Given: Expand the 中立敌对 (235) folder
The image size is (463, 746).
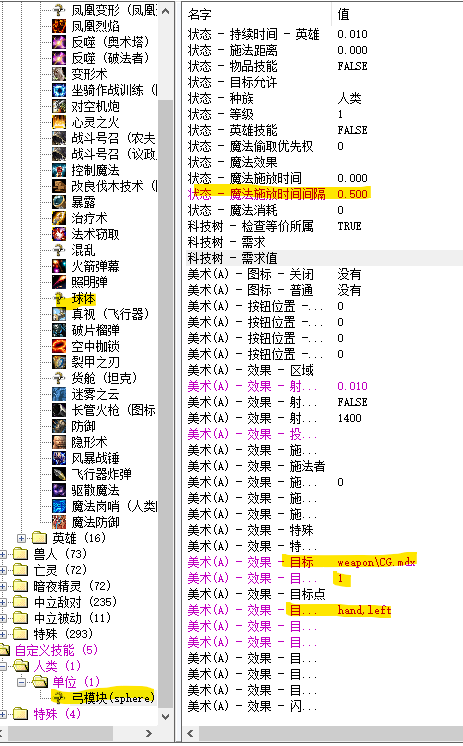Looking at the screenshot, I should (x=3, y=602).
